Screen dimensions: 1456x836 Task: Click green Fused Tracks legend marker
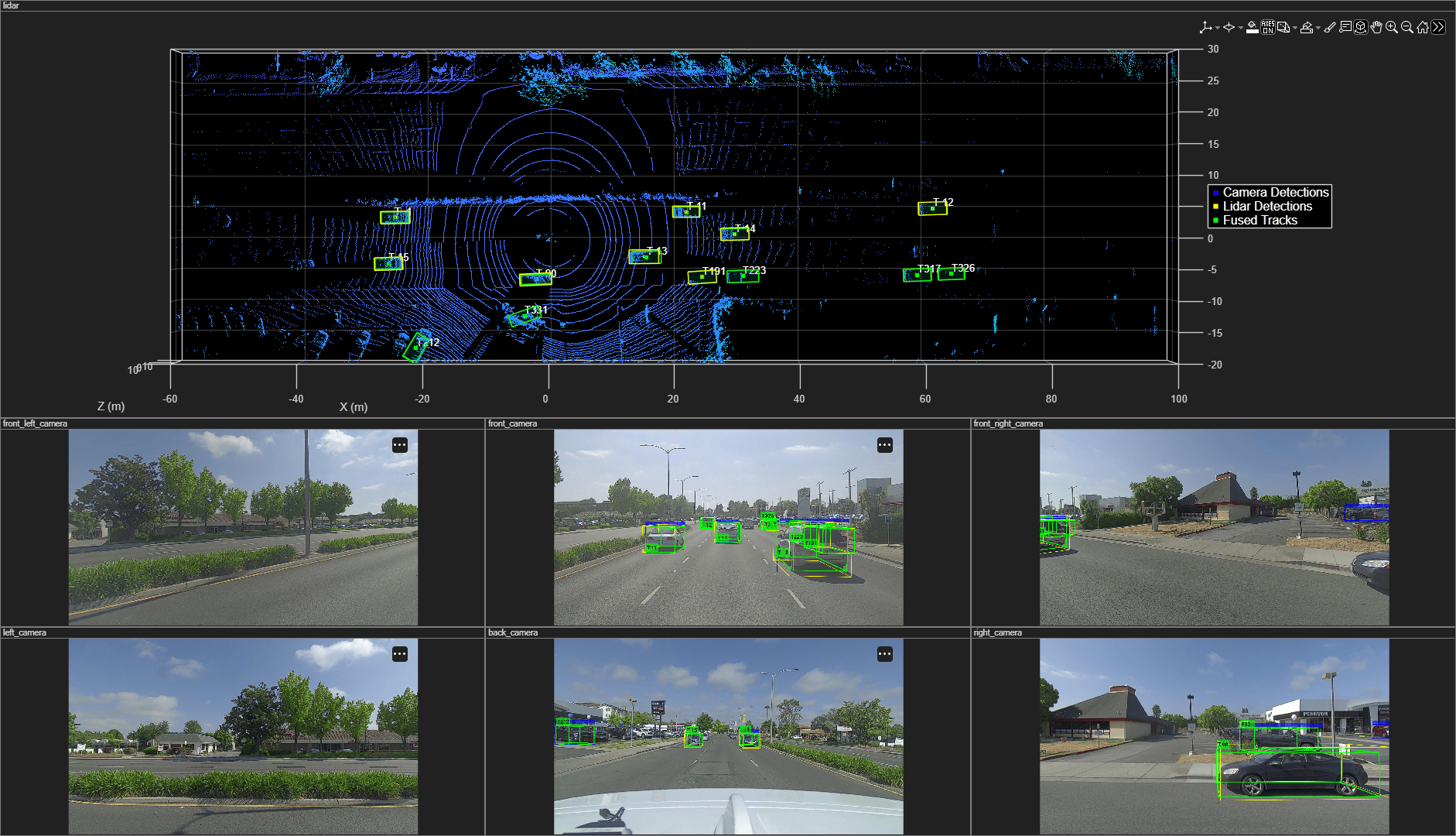pos(1215,221)
